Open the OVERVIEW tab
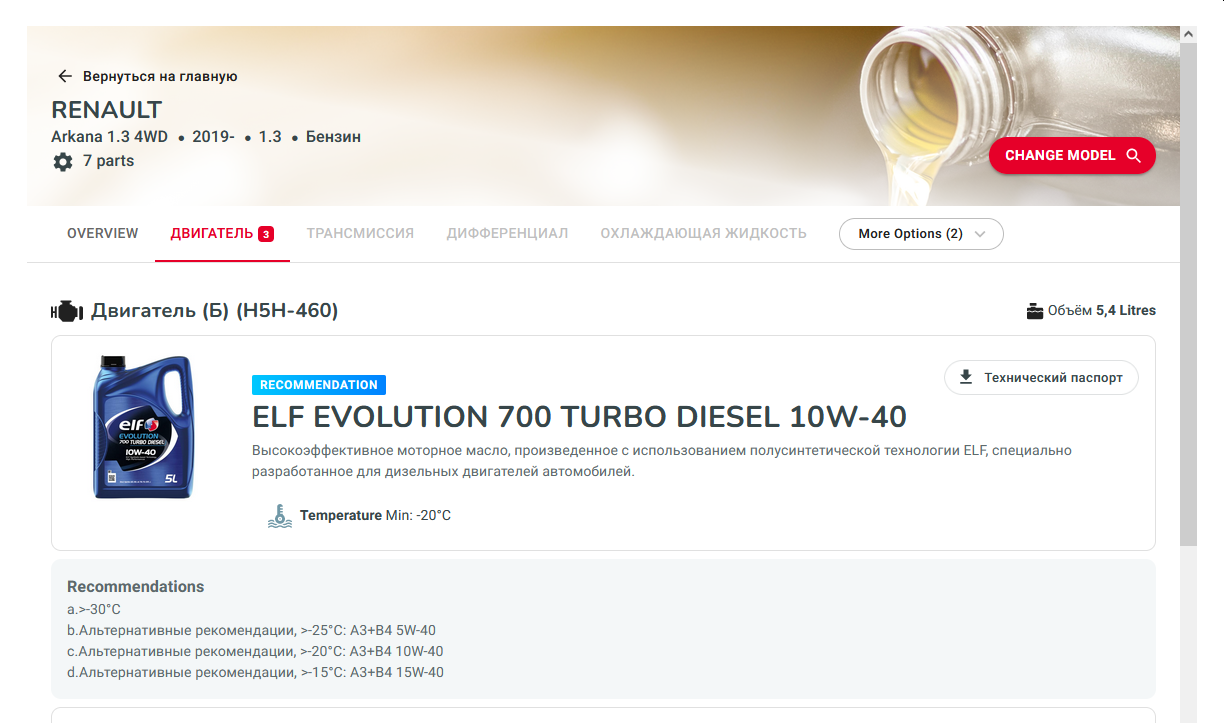 click(103, 233)
